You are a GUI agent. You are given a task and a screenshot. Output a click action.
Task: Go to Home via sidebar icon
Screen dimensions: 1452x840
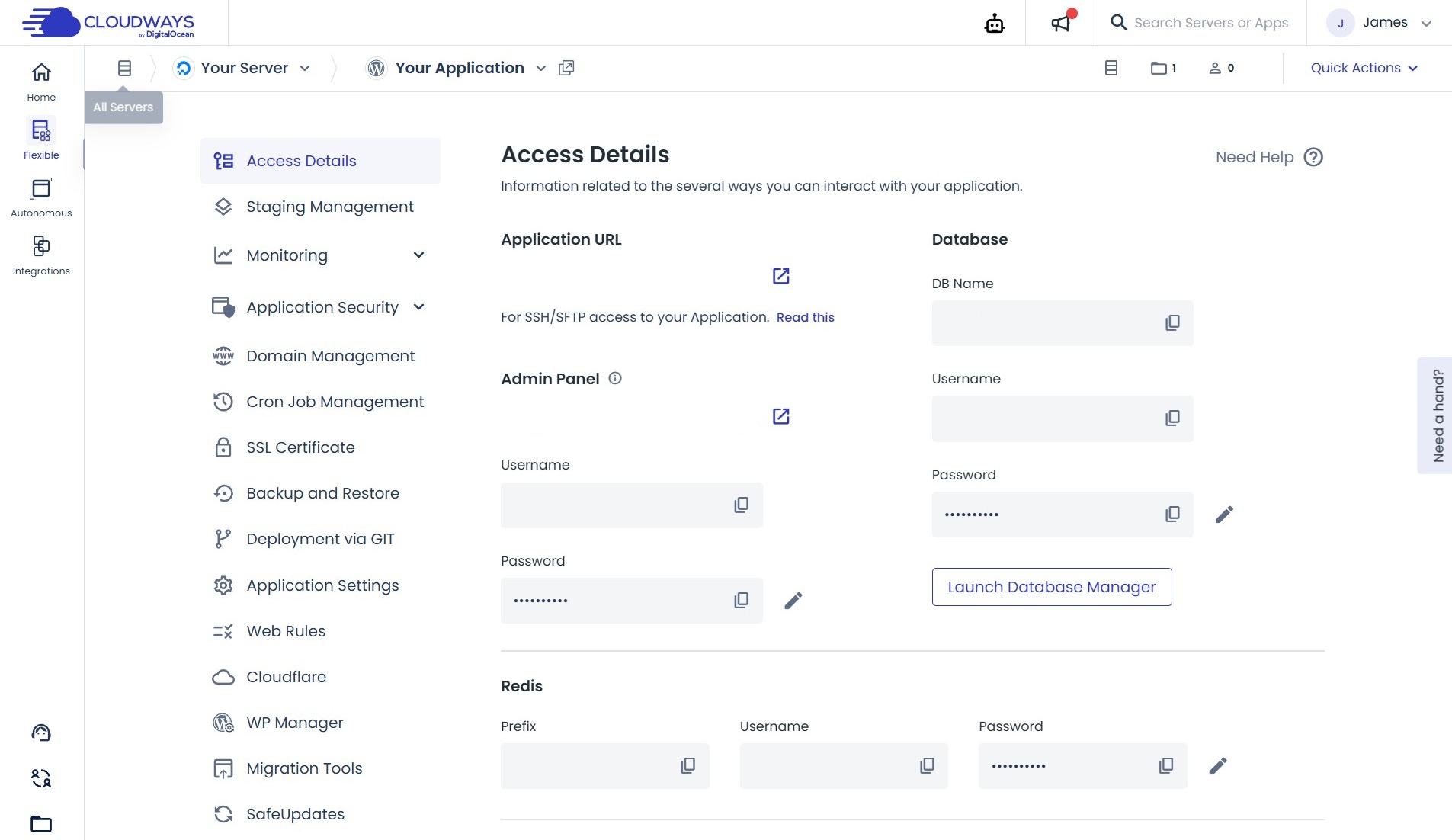point(41,80)
